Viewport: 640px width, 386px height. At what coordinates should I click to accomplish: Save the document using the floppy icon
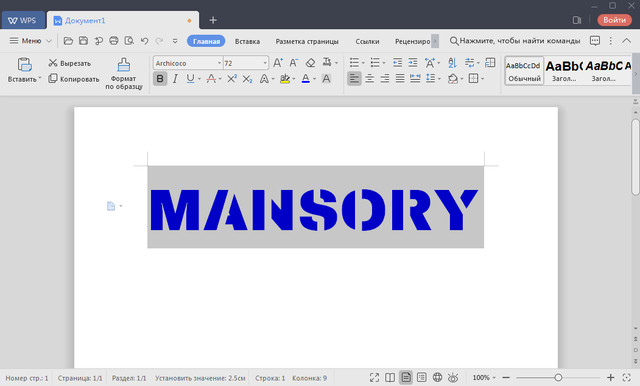tap(83, 41)
